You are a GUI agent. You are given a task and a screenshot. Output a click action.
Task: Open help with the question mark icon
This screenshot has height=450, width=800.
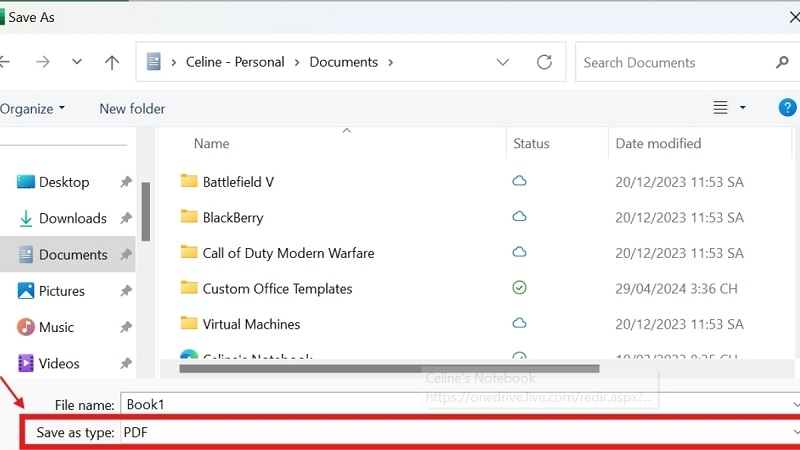787,108
